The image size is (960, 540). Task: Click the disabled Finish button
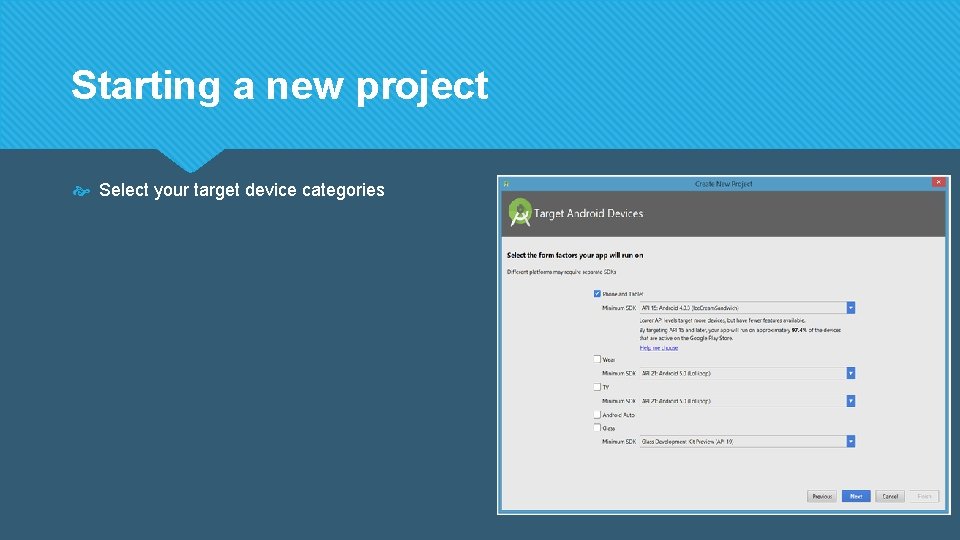pos(924,497)
